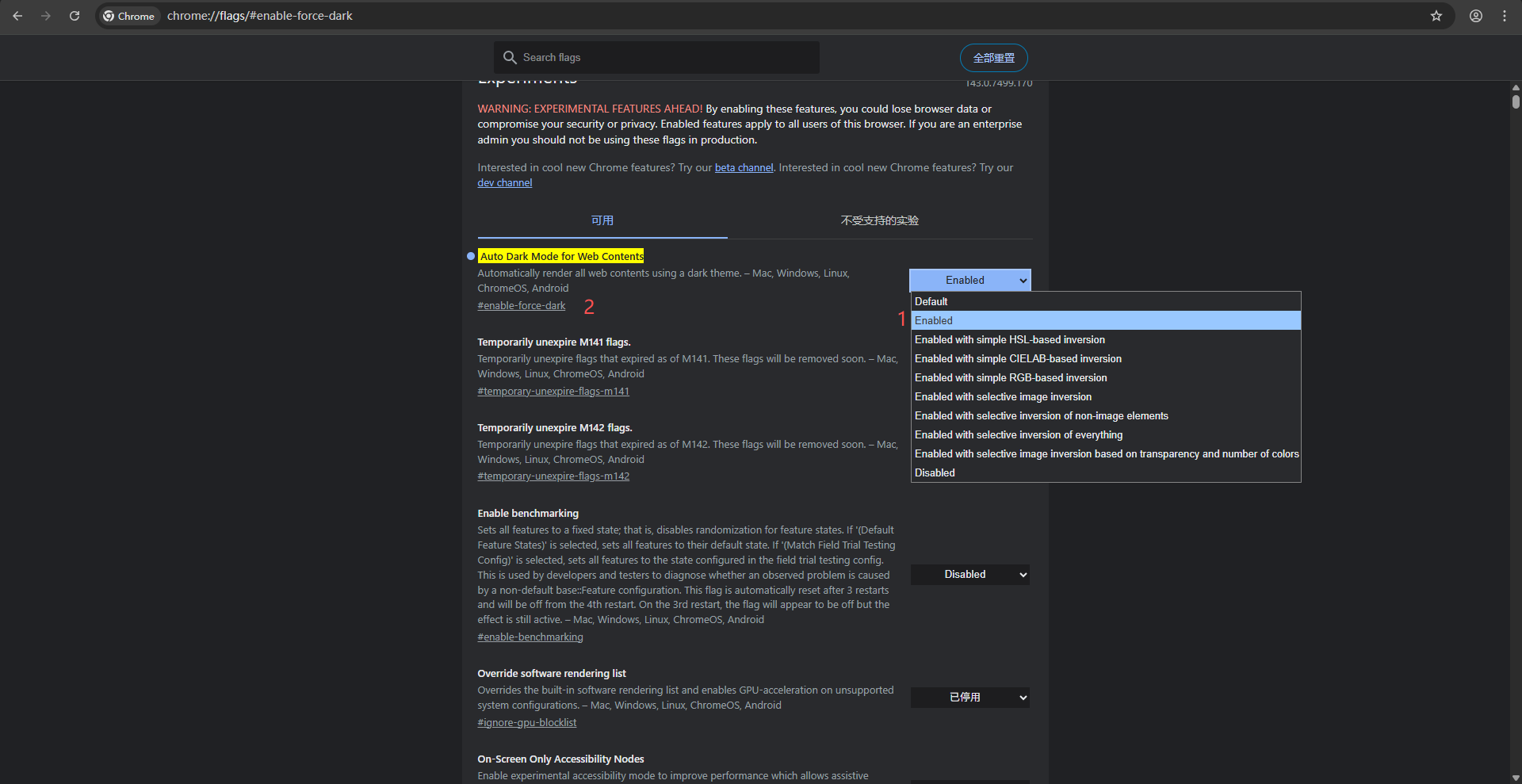Click the On-Screen Only Accessibility Nodes heading
The image size is (1522, 784).
pos(560,759)
